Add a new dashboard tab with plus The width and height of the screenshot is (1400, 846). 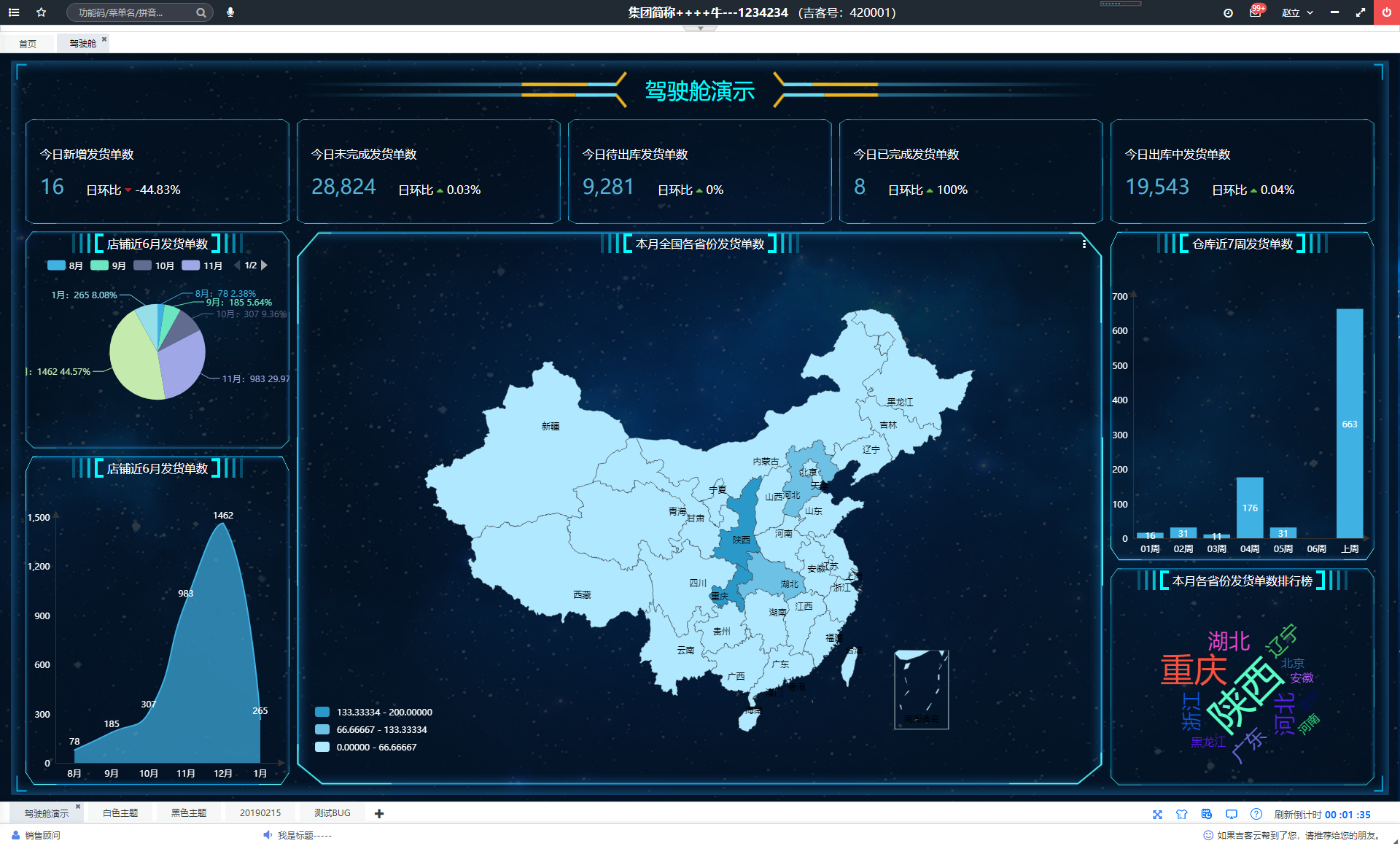point(379,814)
